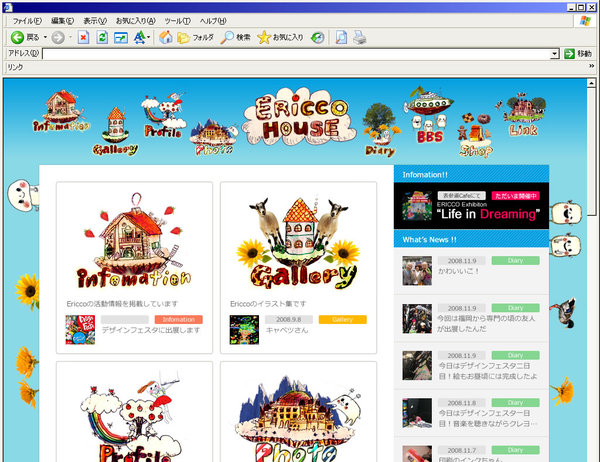Open the Search (検索) toolbar button
Screen dimensions: 600x462
pyautogui.click(x=236, y=37)
